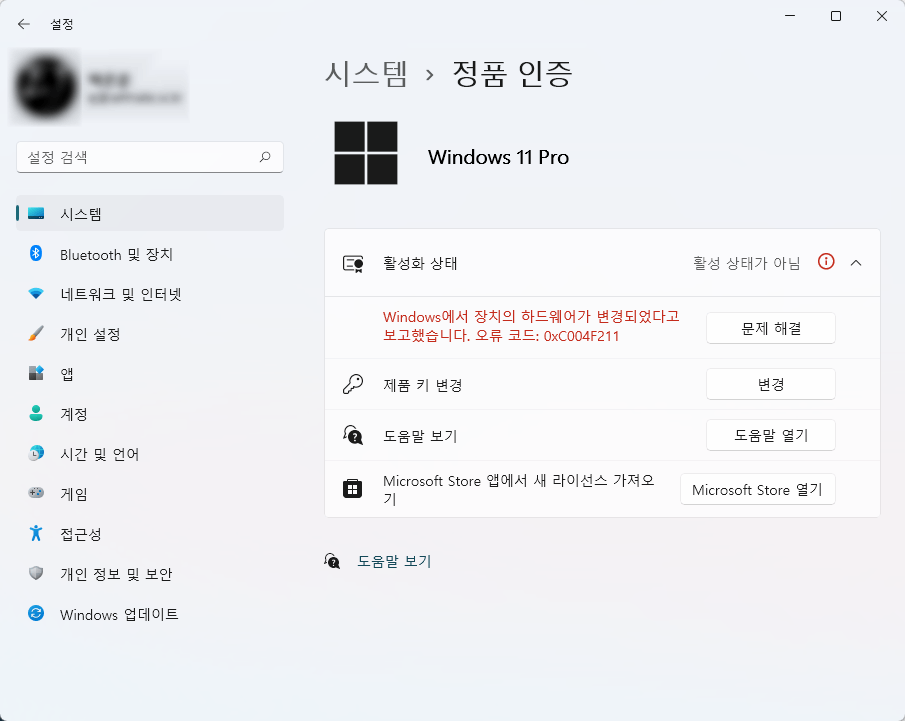Click the error code 0xC004F211 message
This screenshot has width=905, height=721.
pos(531,326)
